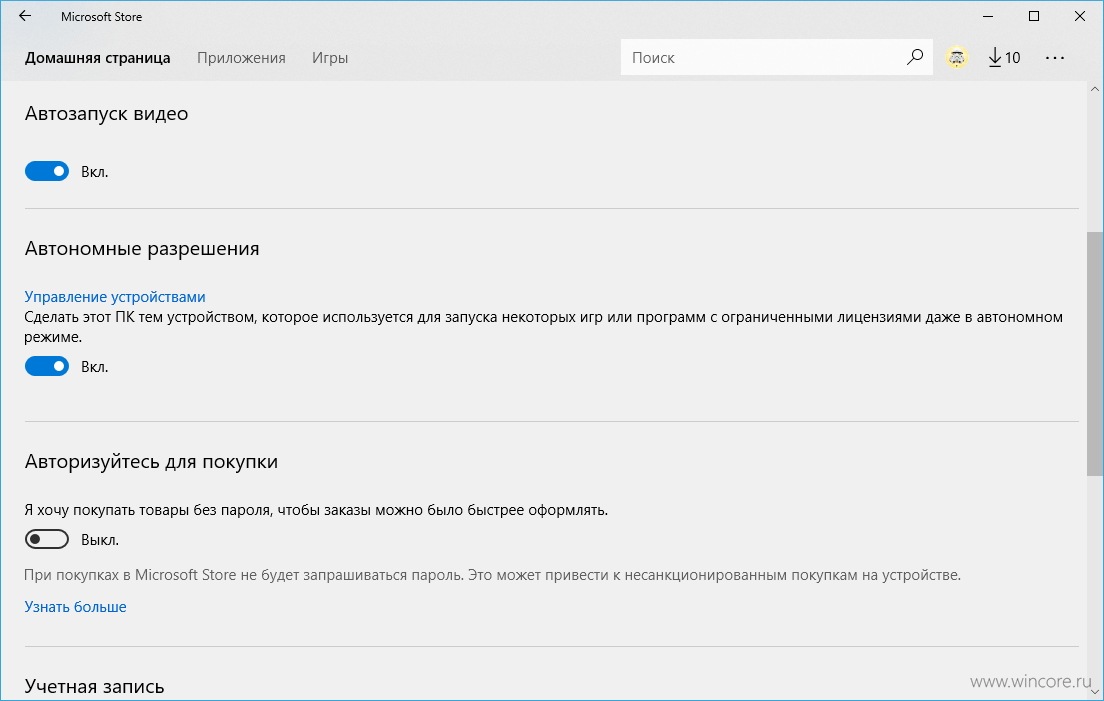Go back with the arrow icon

coord(25,16)
